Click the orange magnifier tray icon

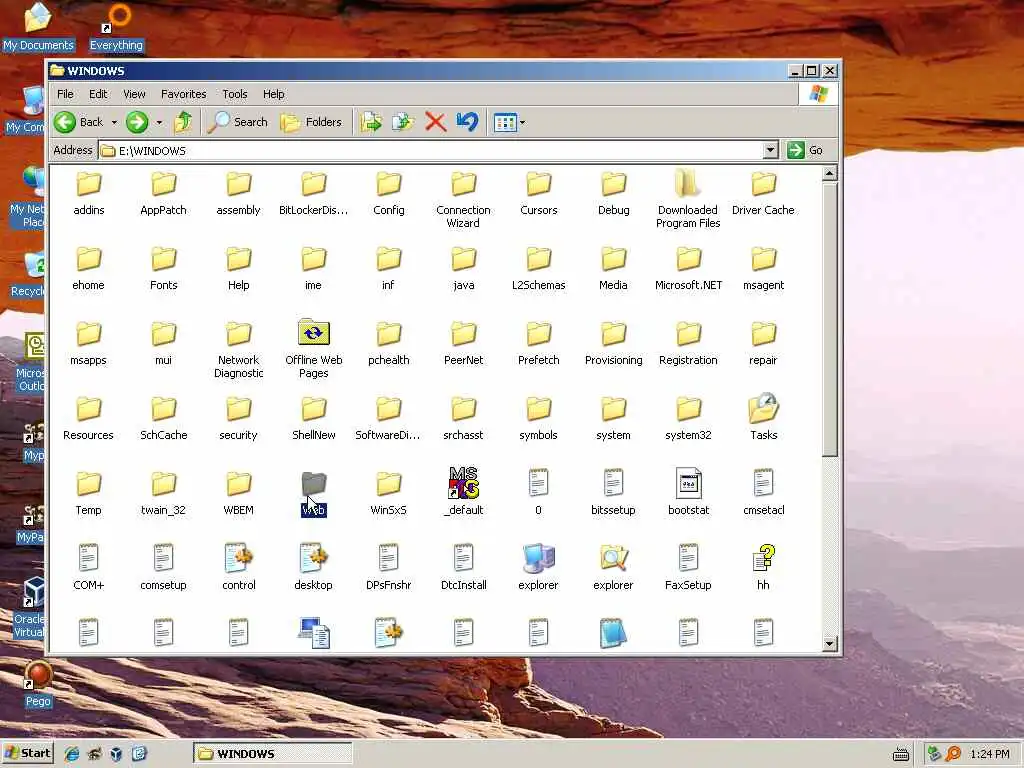click(953, 754)
